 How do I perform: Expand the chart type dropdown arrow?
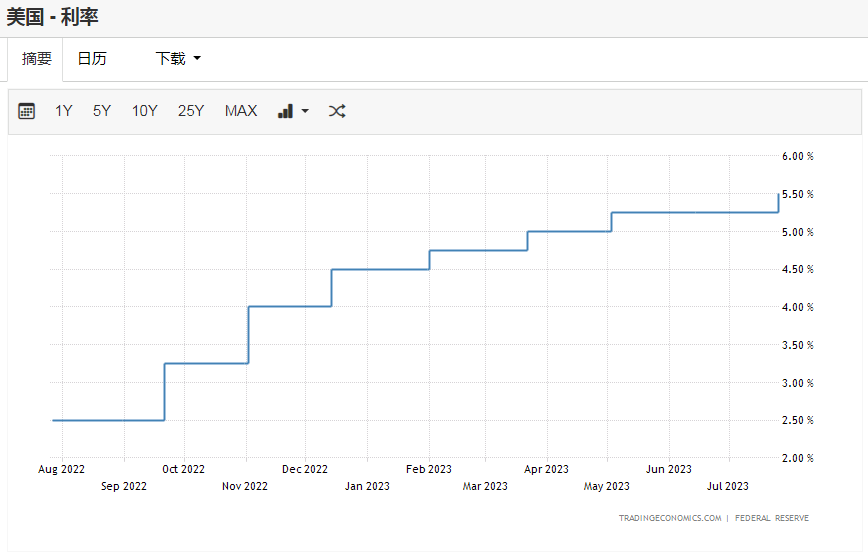305,111
